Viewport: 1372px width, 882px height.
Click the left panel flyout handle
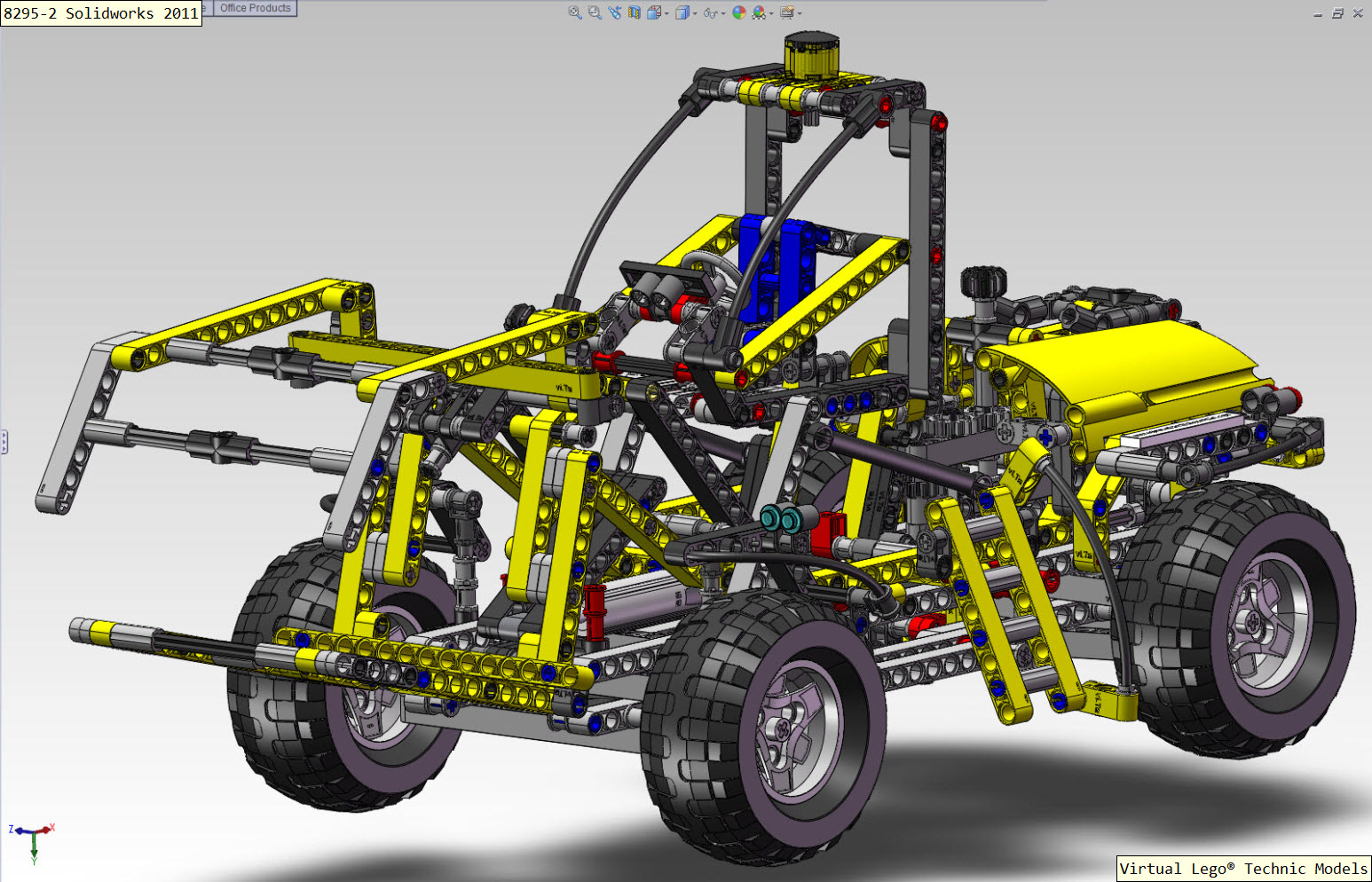tap(4, 442)
